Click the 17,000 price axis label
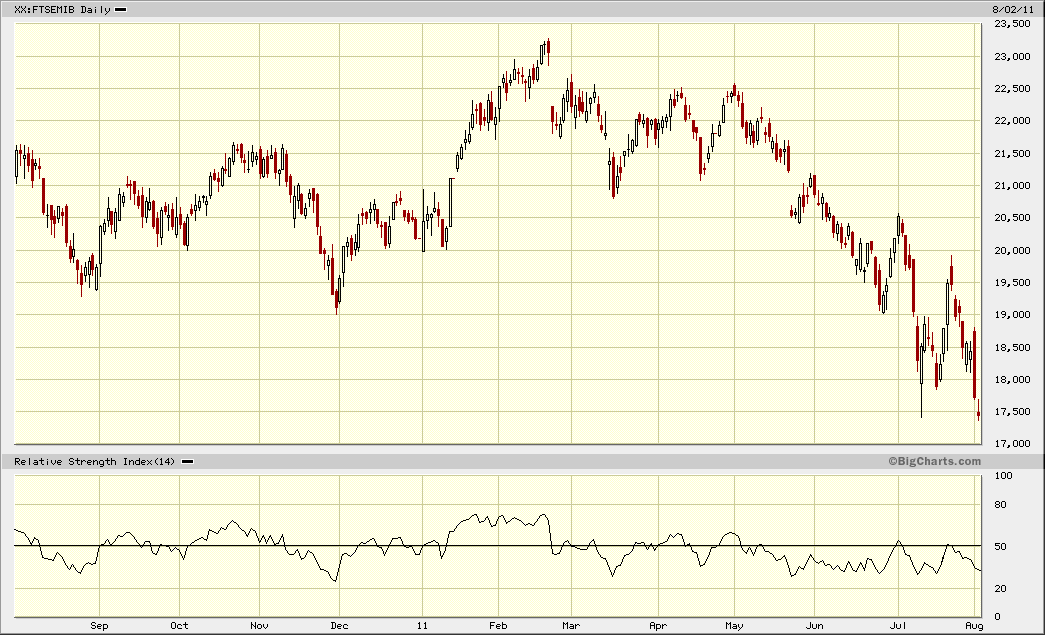 1012,444
